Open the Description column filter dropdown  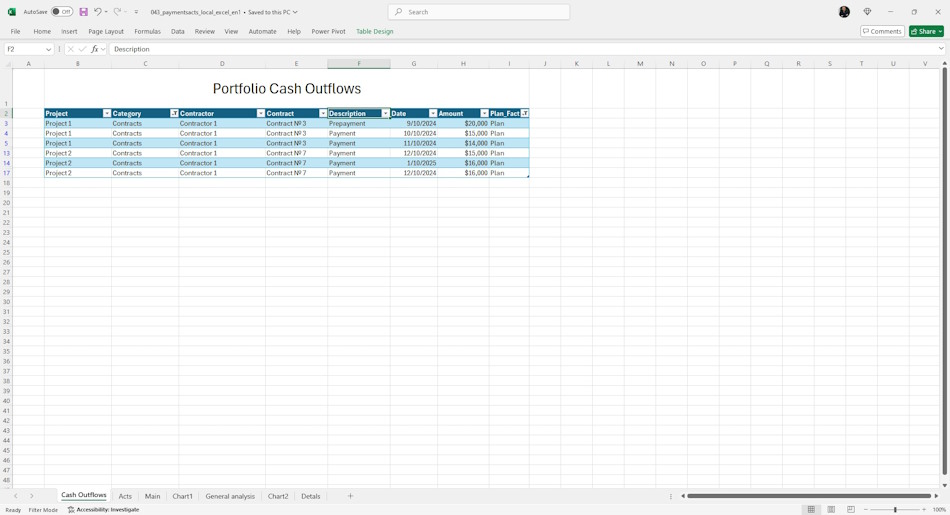[385, 113]
